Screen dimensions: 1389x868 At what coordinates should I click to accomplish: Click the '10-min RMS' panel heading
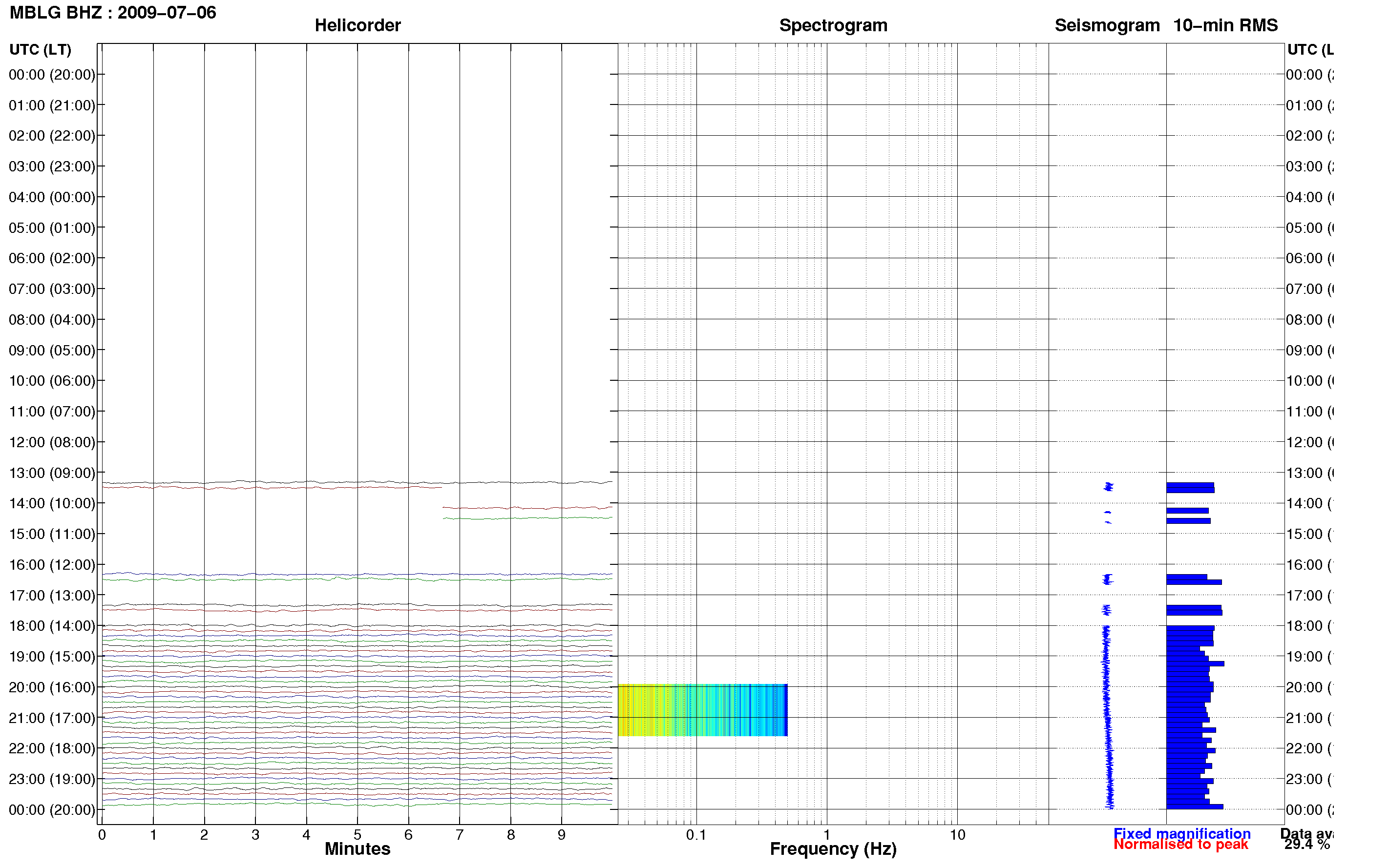coord(1225,25)
